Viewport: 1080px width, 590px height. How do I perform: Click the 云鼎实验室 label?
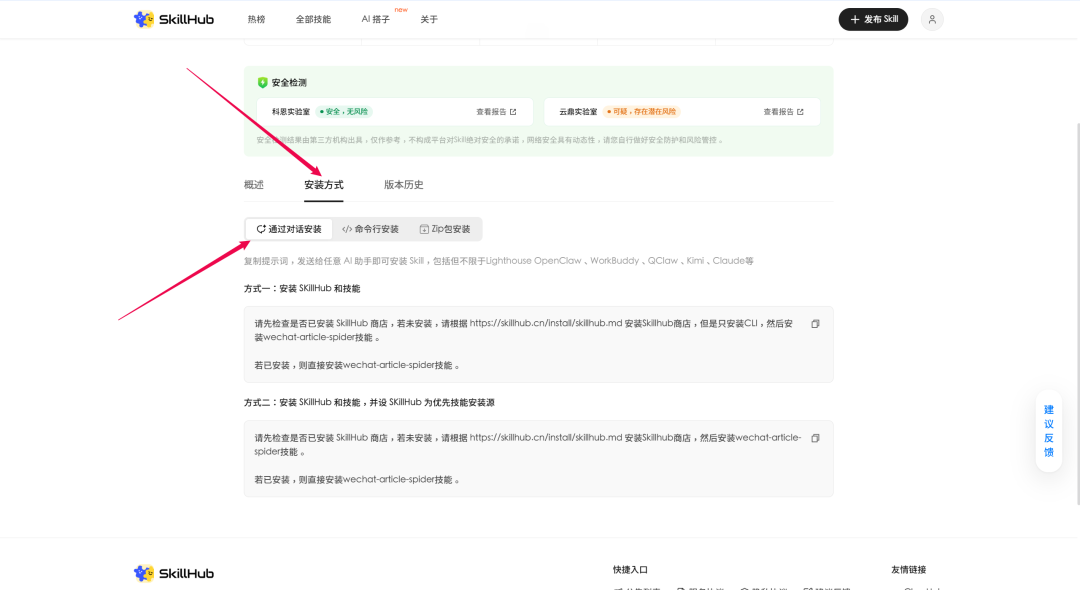578,112
